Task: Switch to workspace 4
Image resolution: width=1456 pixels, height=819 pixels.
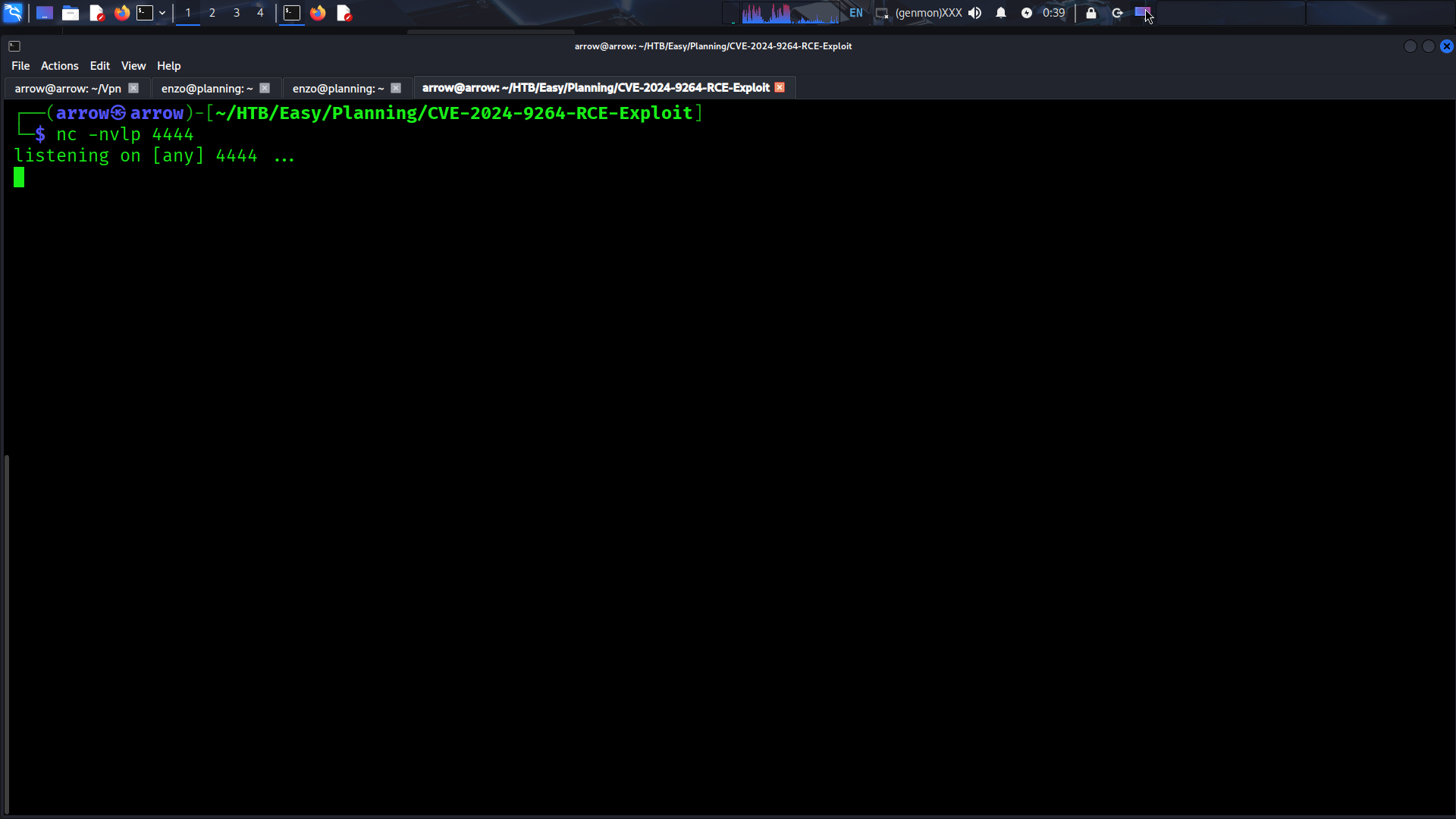Action: (260, 13)
